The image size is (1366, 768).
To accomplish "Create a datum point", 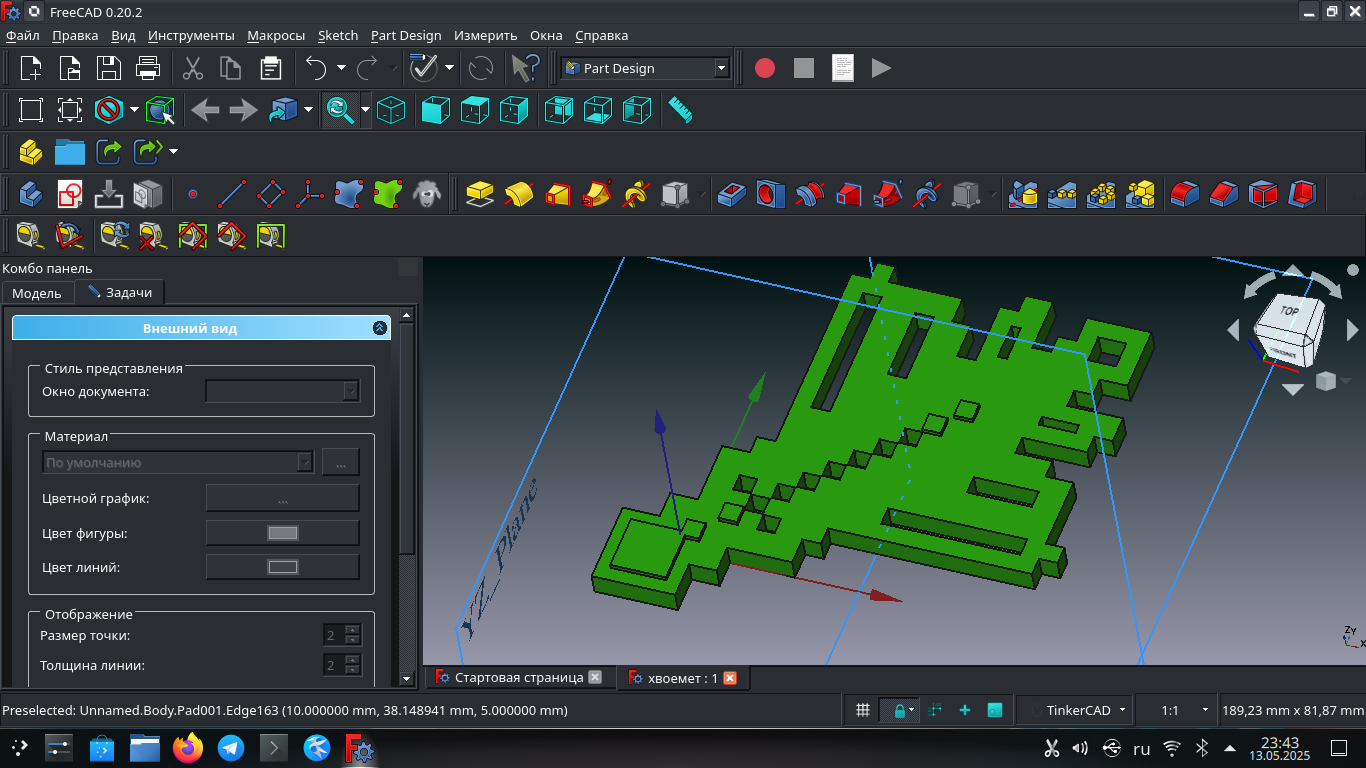I will tap(193, 193).
